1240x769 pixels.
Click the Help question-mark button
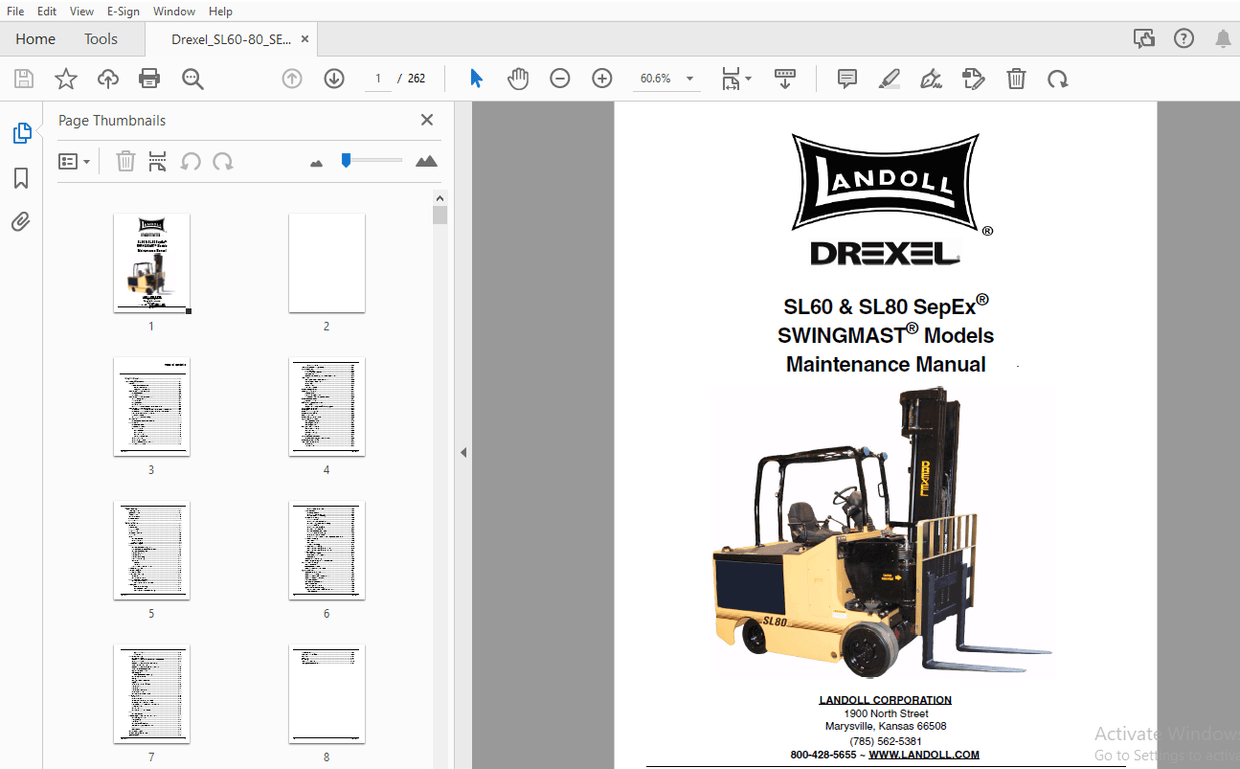1183,38
